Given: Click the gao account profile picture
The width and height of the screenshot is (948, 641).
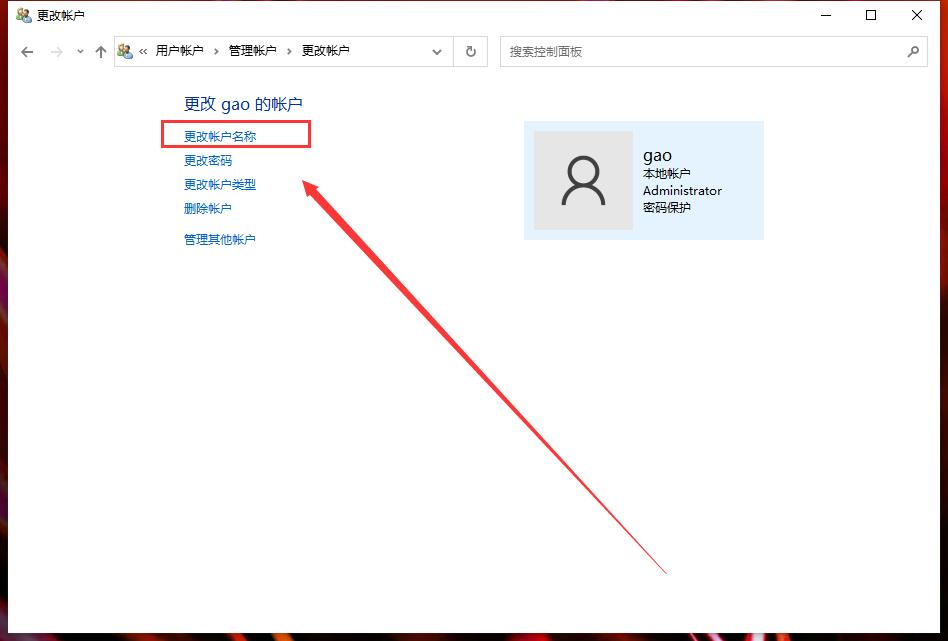Looking at the screenshot, I should (583, 181).
